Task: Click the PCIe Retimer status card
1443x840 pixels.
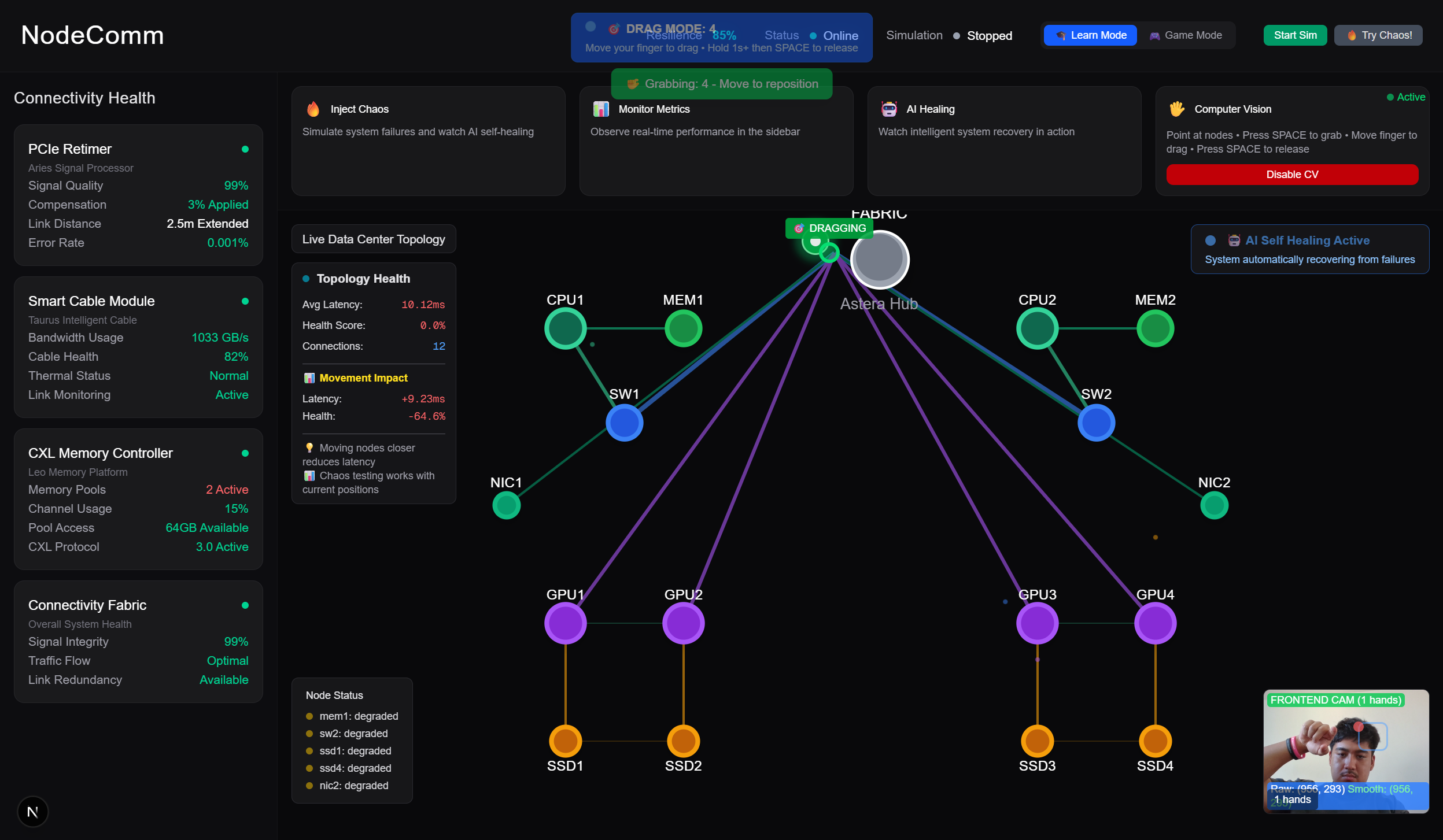Action: point(138,195)
